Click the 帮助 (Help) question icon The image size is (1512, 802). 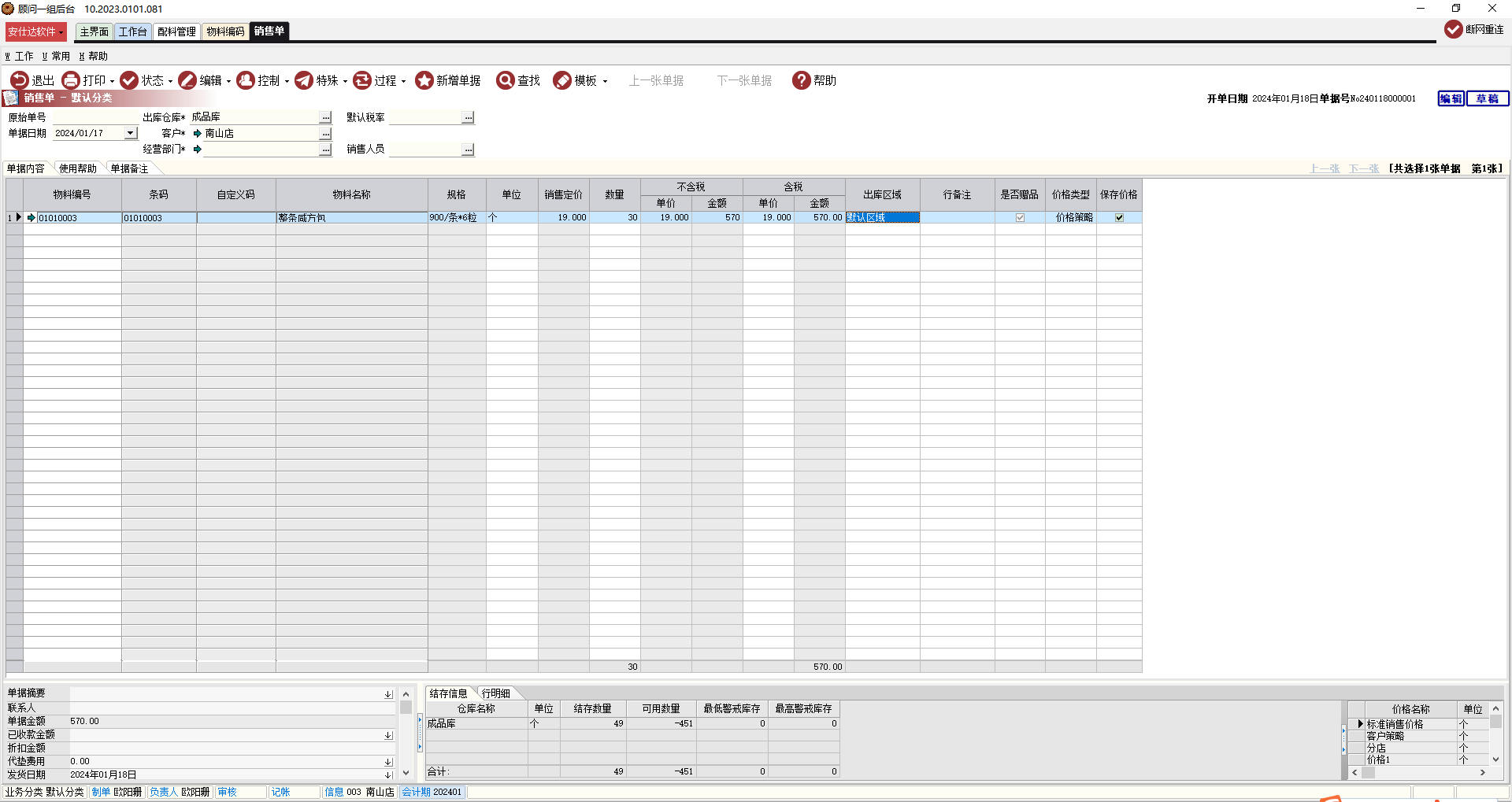click(x=802, y=80)
